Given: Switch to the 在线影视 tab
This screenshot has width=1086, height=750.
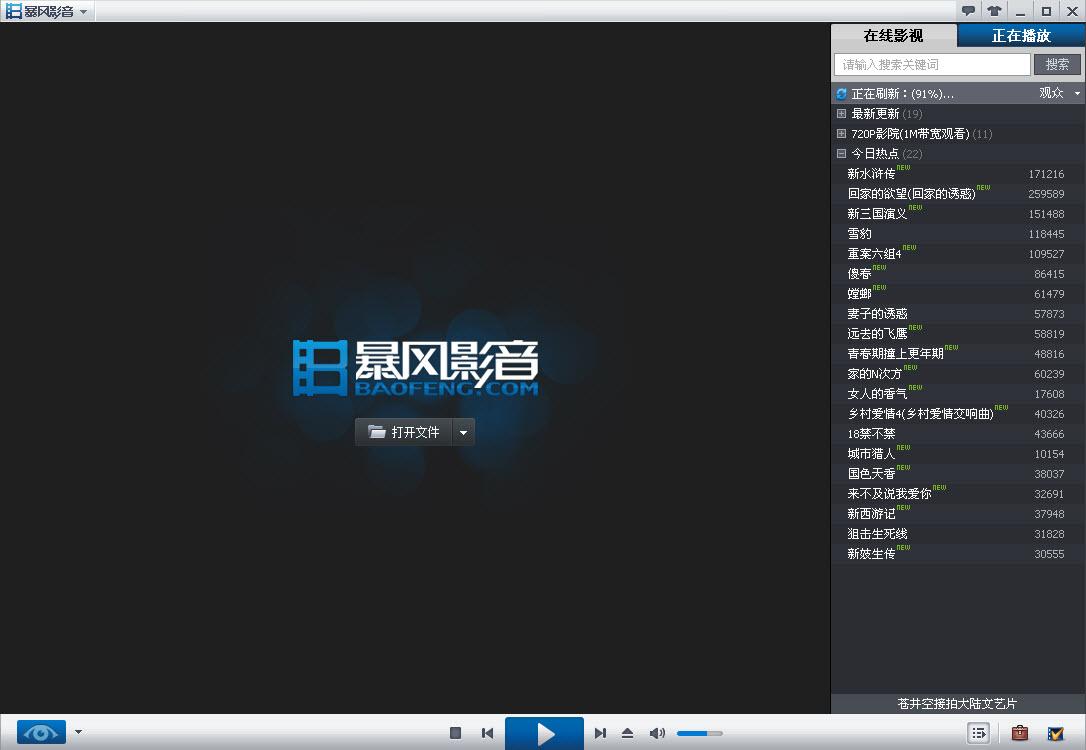Looking at the screenshot, I should (893, 35).
